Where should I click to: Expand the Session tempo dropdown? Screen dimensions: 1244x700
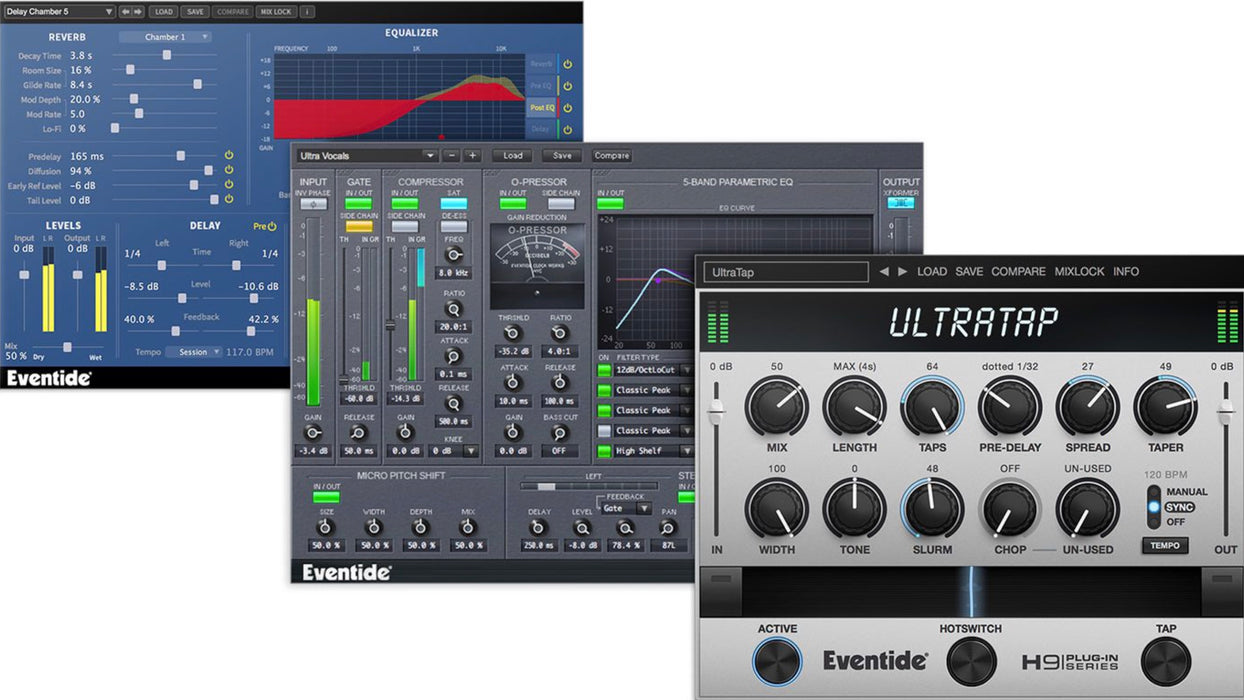point(193,352)
